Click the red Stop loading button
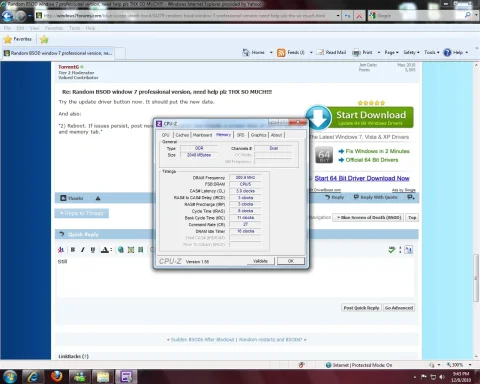This screenshot has height=384, width=480. pyautogui.click(x=359, y=16)
